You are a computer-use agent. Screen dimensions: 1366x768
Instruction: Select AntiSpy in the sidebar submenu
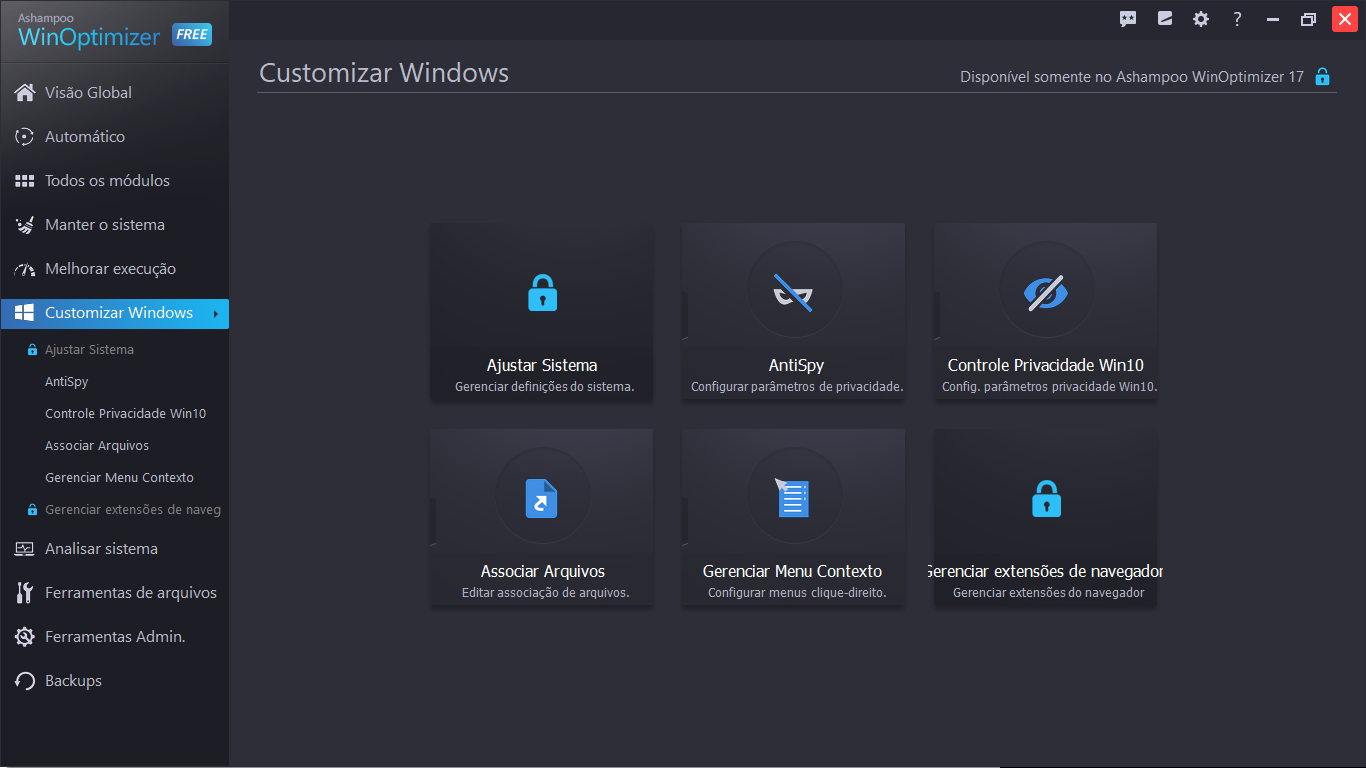(67, 382)
